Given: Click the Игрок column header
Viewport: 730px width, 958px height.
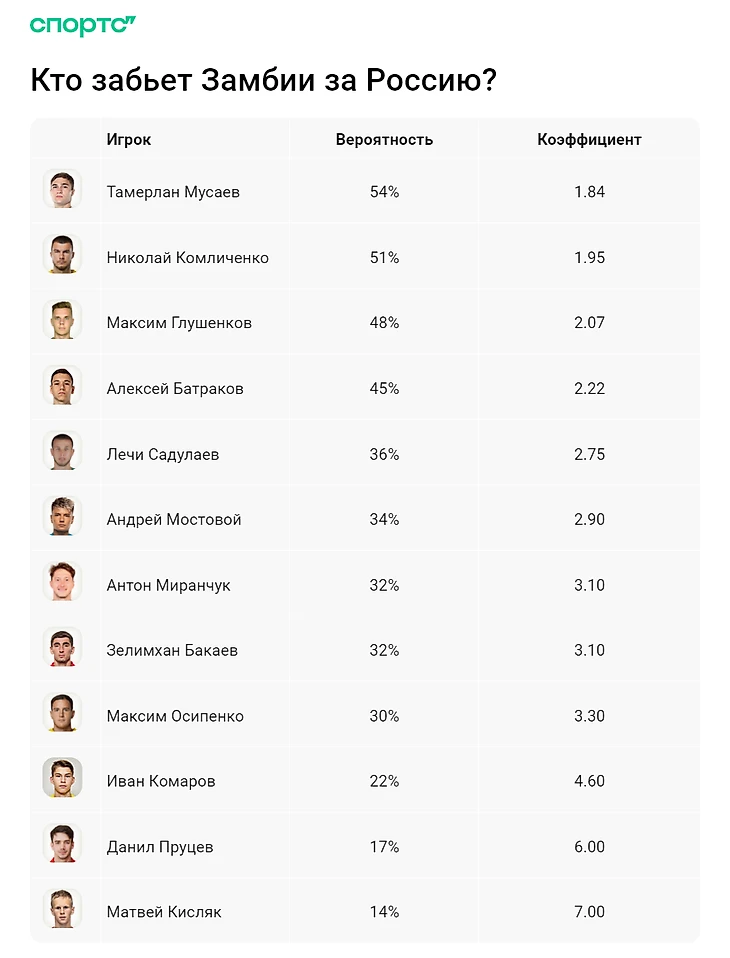Looking at the screenshot, I should [129, 140].
